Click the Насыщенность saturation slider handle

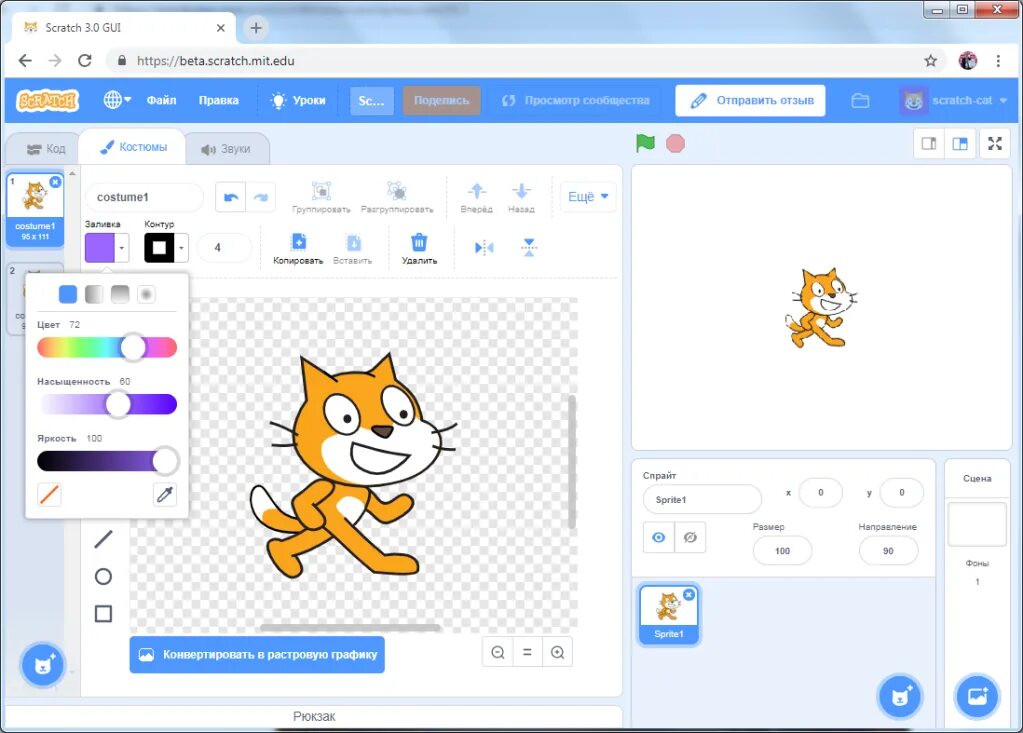click(118, 404)
